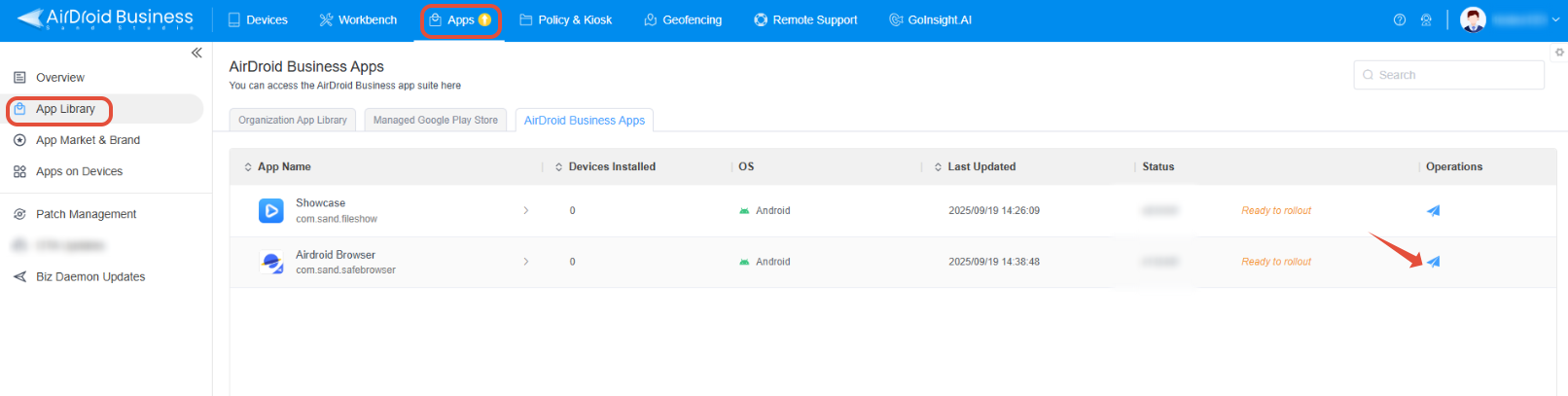
Task: Switch to Managed Google Play Store tab
Action: click(436, 120)
